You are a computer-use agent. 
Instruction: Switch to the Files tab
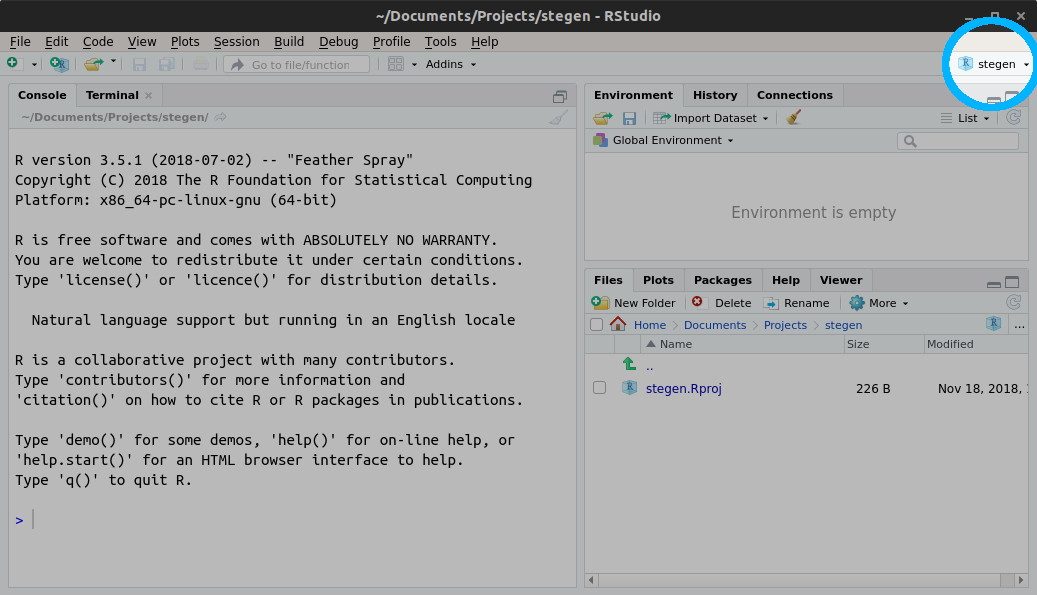608,280
